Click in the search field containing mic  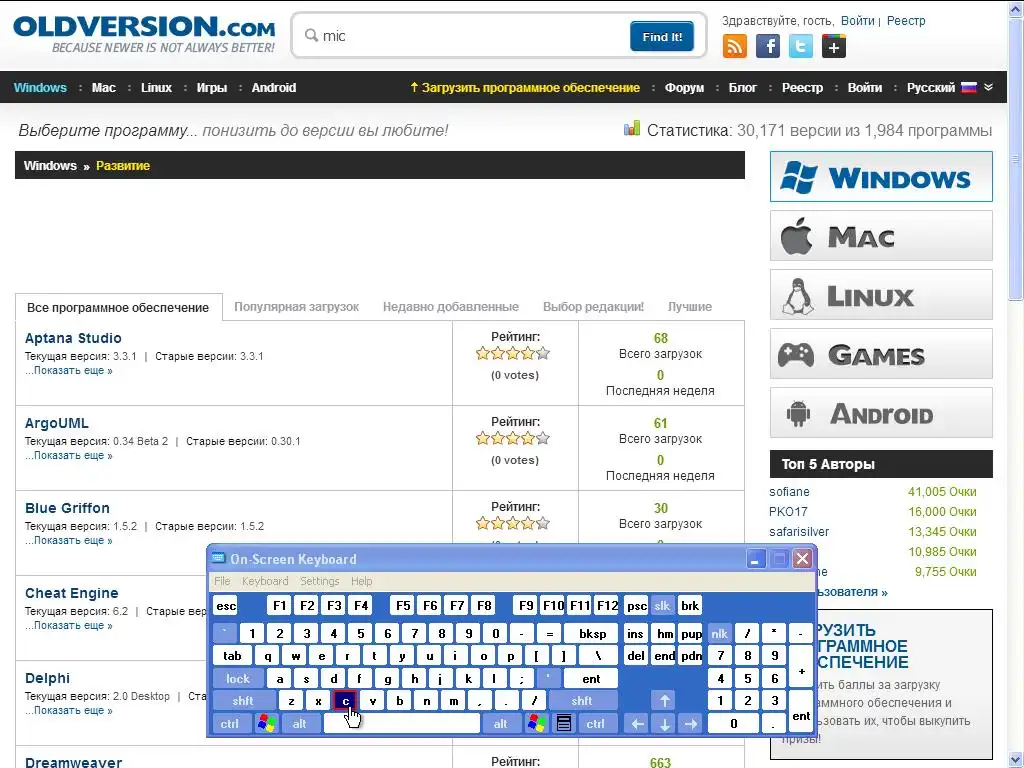tap(472, 36)
